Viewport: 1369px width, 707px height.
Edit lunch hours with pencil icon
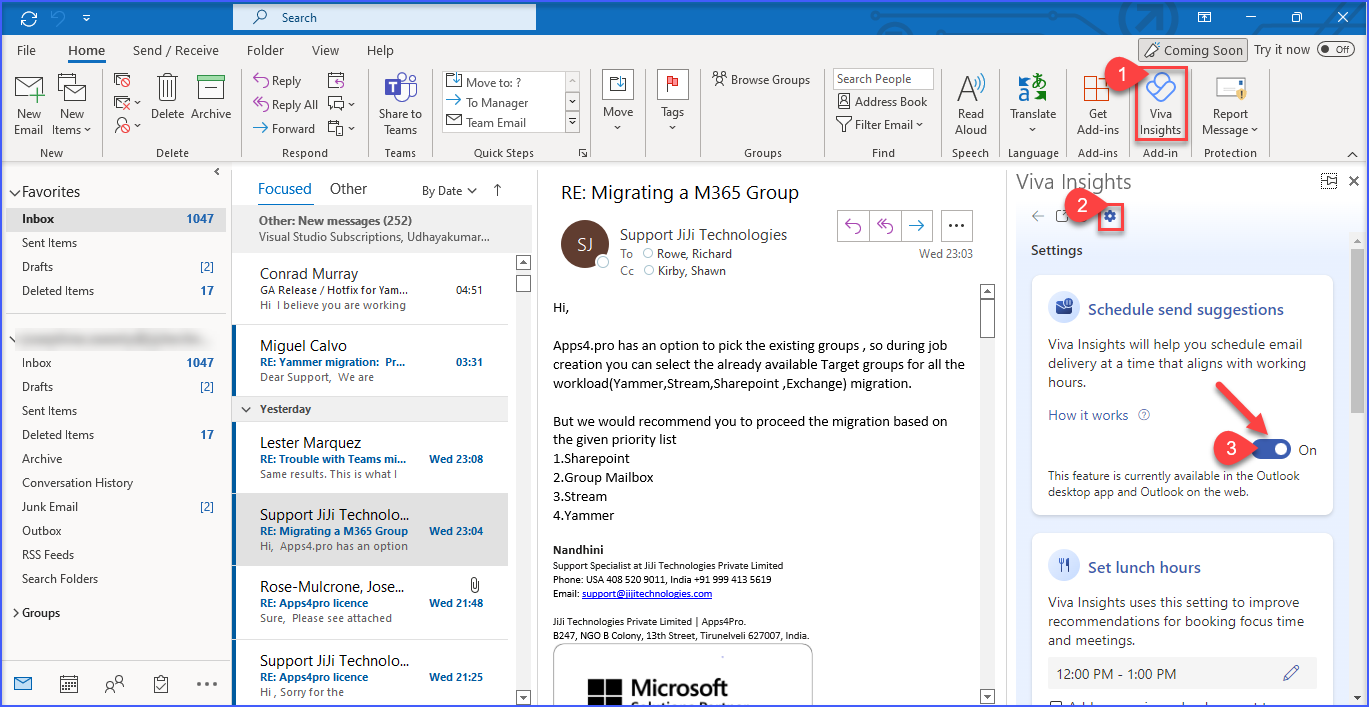(1291, 673)
